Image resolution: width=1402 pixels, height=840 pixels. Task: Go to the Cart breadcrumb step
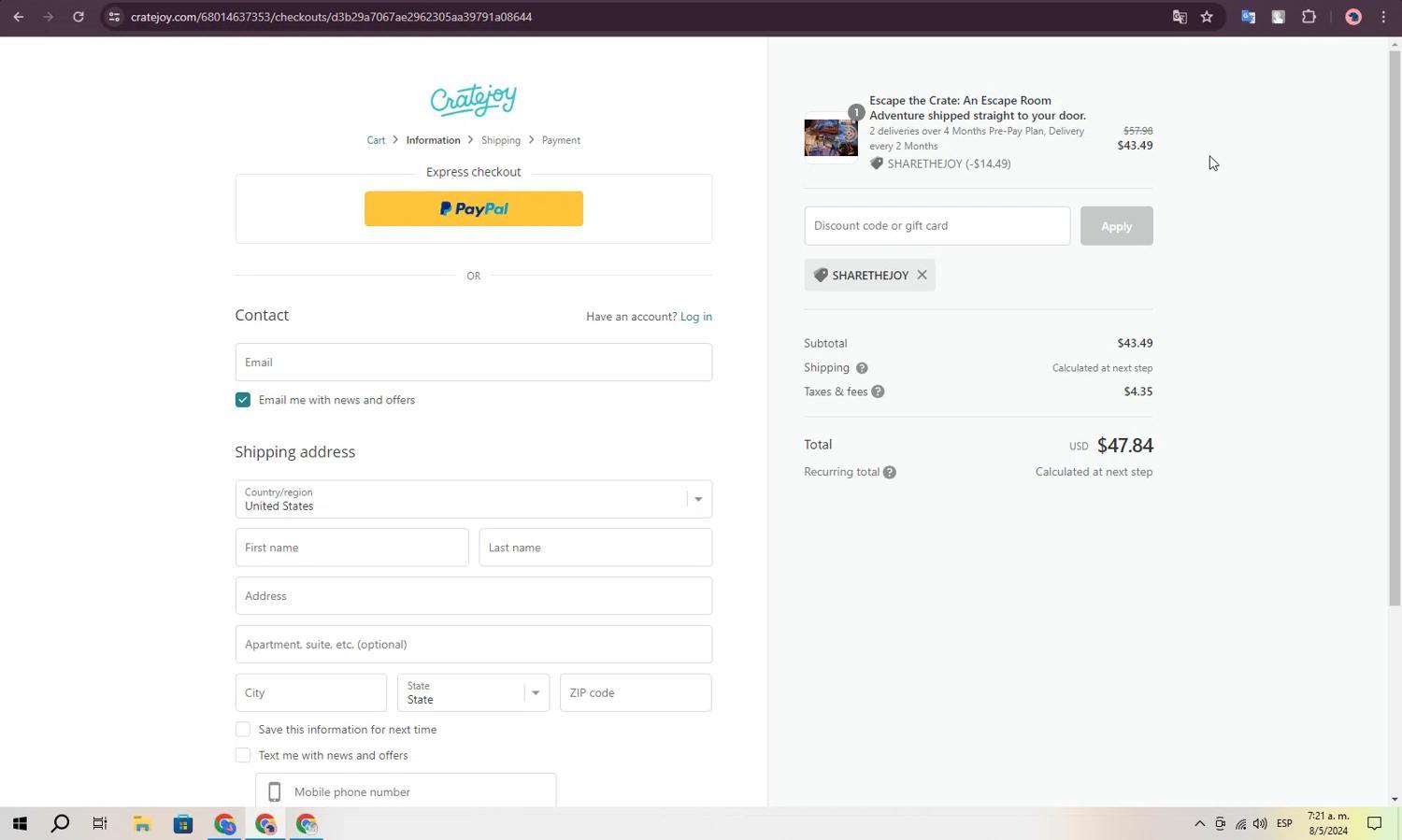tap(376, 140)
